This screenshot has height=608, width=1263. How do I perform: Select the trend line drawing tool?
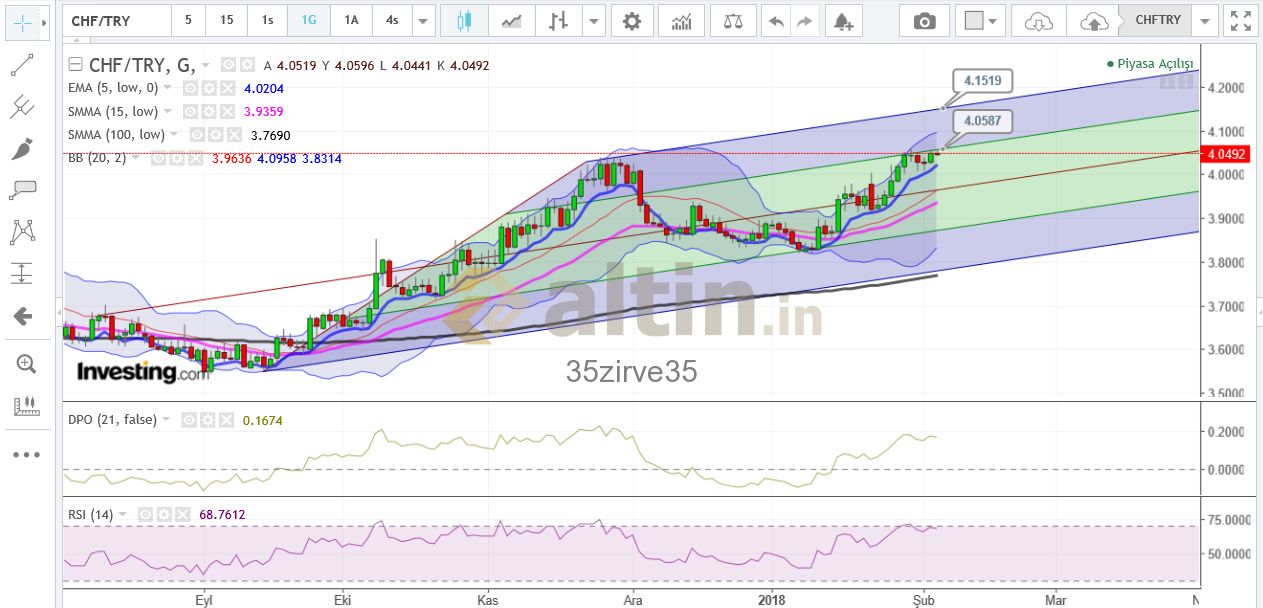22,65
